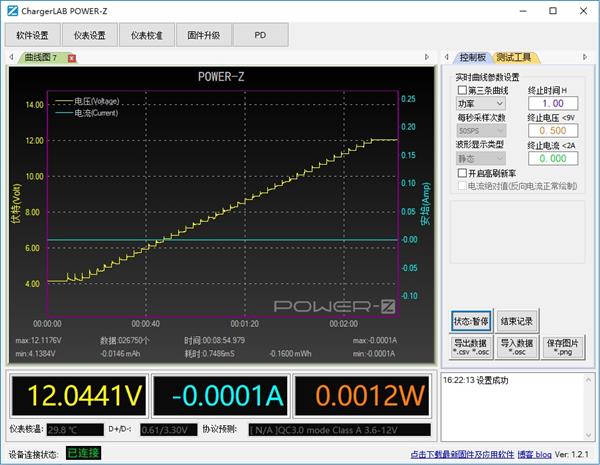Click 保存图片 png button

(562, 347)
